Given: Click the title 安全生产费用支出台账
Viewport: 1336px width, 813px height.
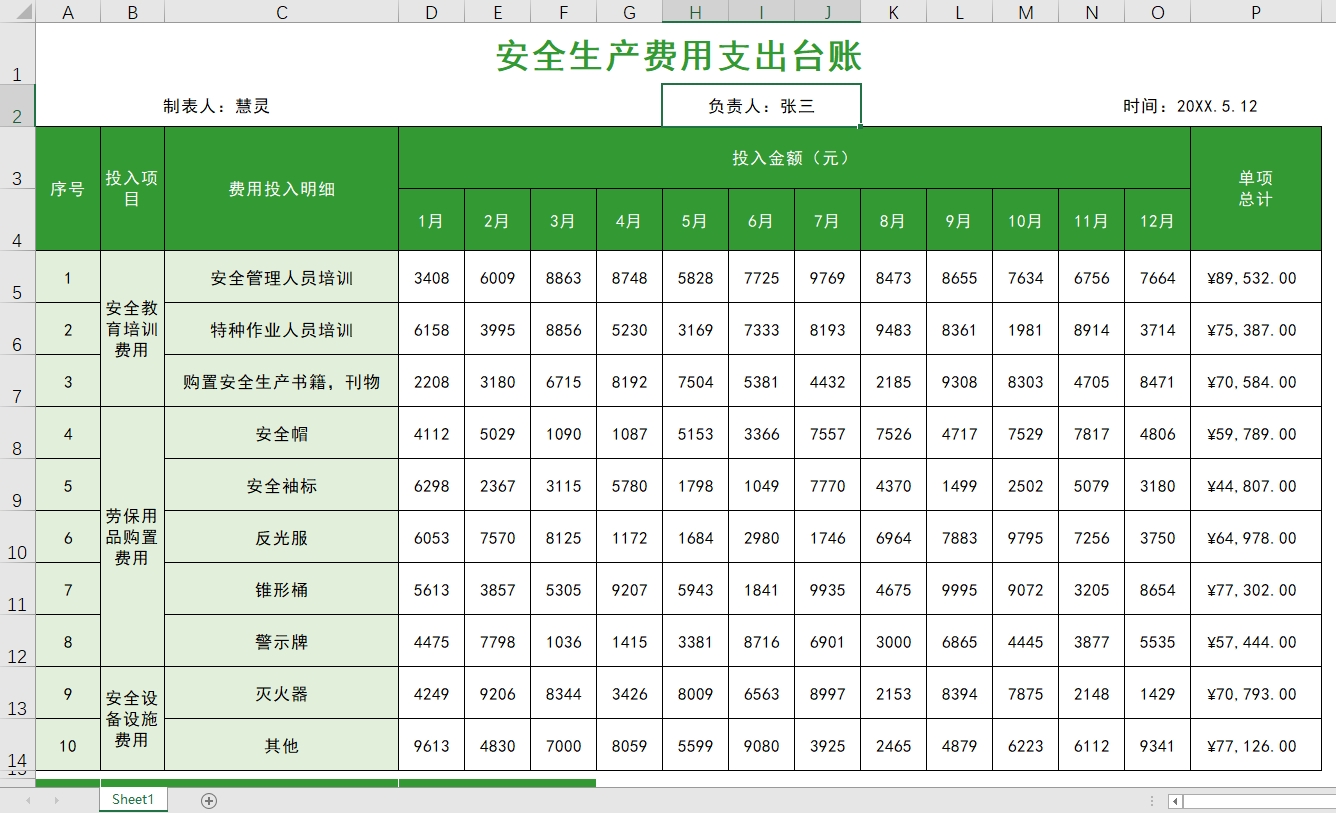Looking at the screenshot, I should [678, 56].
